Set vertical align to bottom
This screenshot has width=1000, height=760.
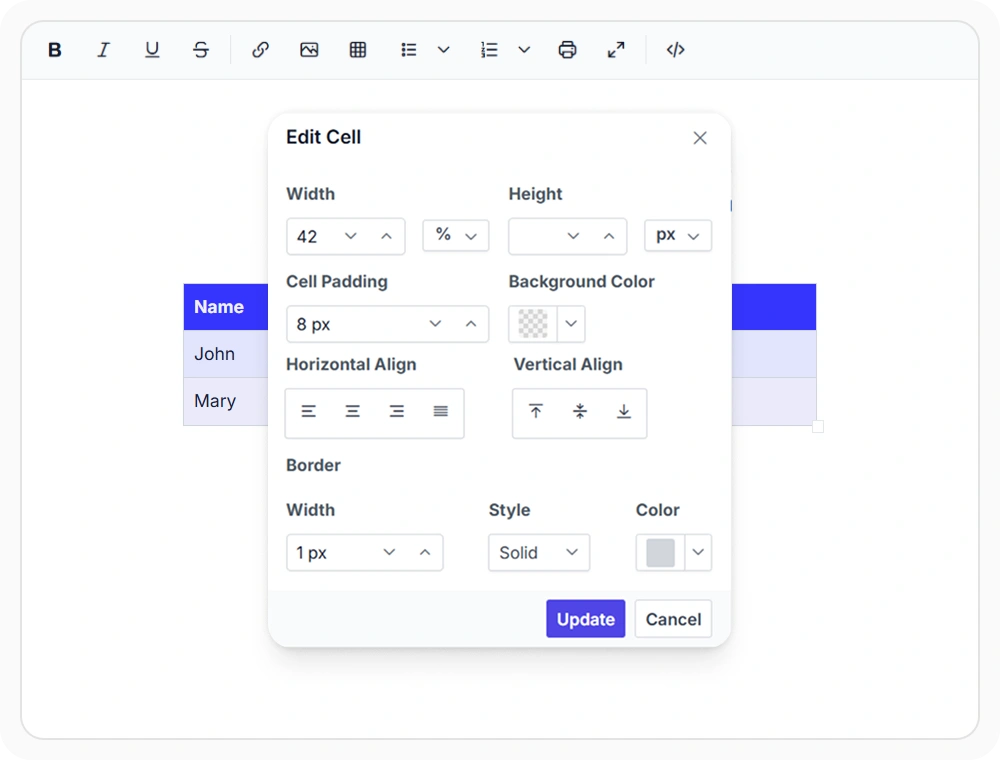(624, 412)
